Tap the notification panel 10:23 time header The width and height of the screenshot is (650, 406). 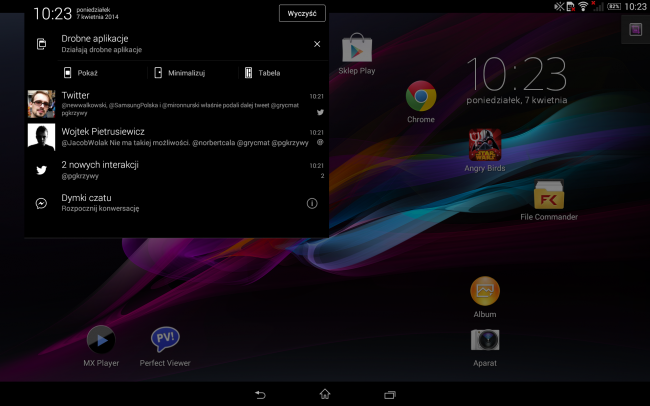pos(53,14)
